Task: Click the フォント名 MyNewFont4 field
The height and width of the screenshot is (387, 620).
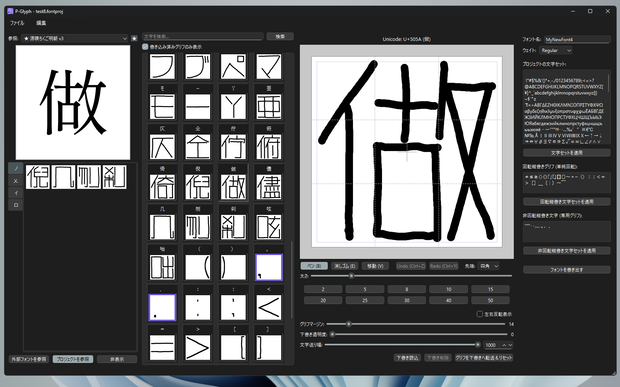Action: [577, 40]
